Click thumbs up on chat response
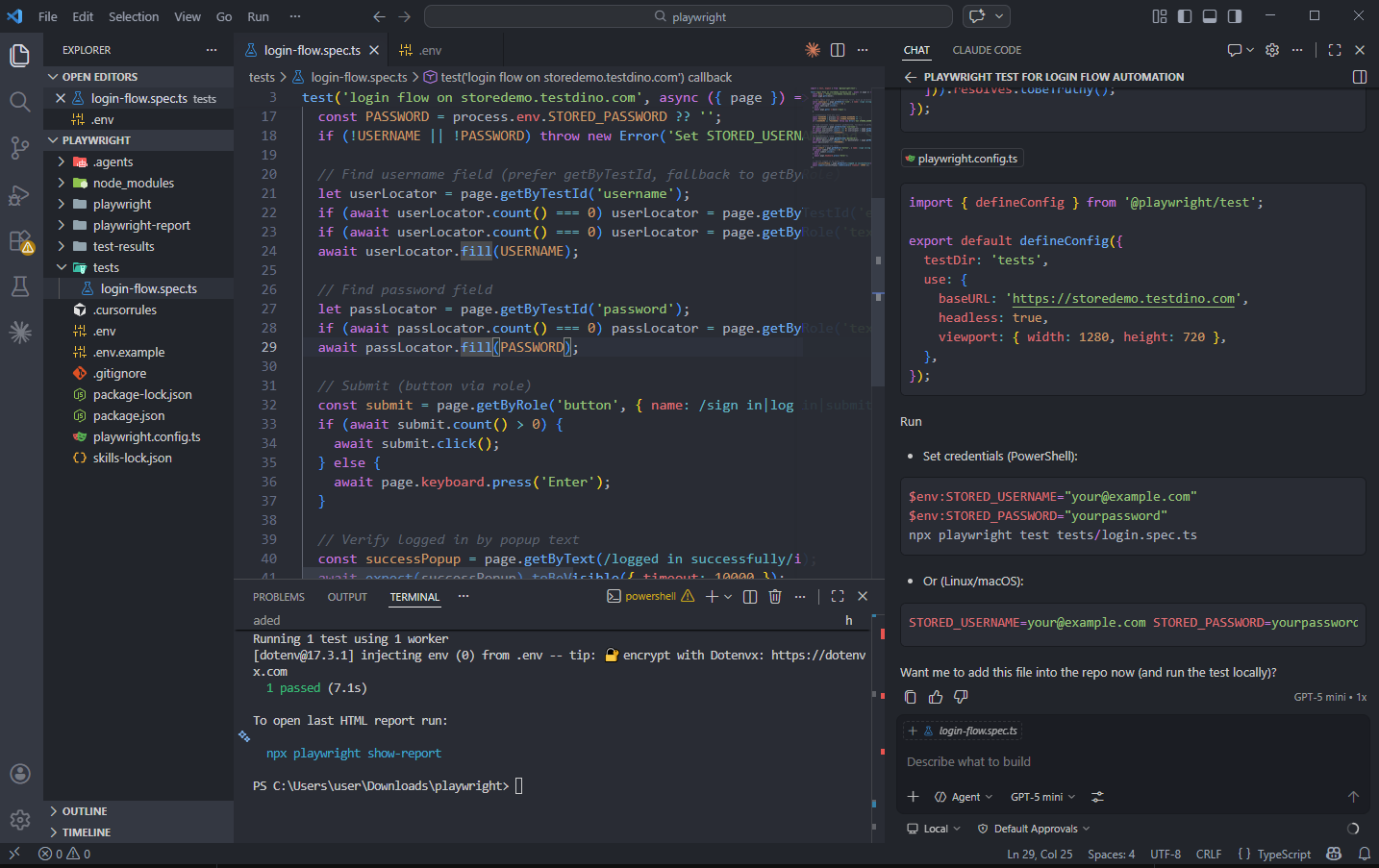Viewport: 1379px width, 868px height. tap(936, 697)
